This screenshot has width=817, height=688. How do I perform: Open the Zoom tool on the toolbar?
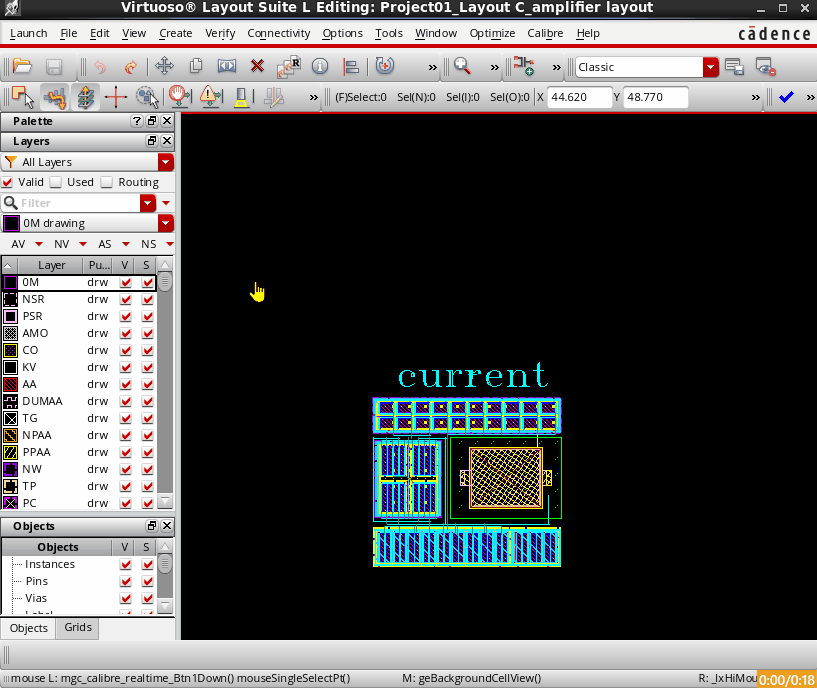click(x=462, y=67)
